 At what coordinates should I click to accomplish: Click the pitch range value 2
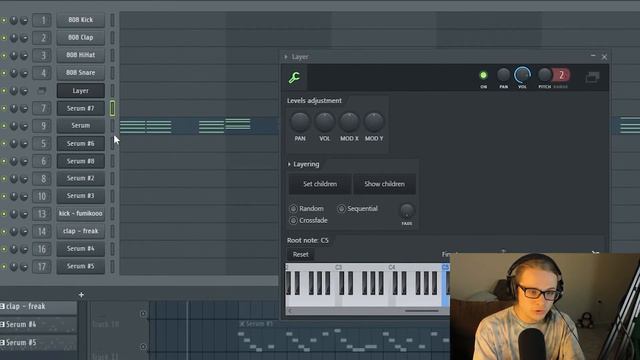click(561, 75)
